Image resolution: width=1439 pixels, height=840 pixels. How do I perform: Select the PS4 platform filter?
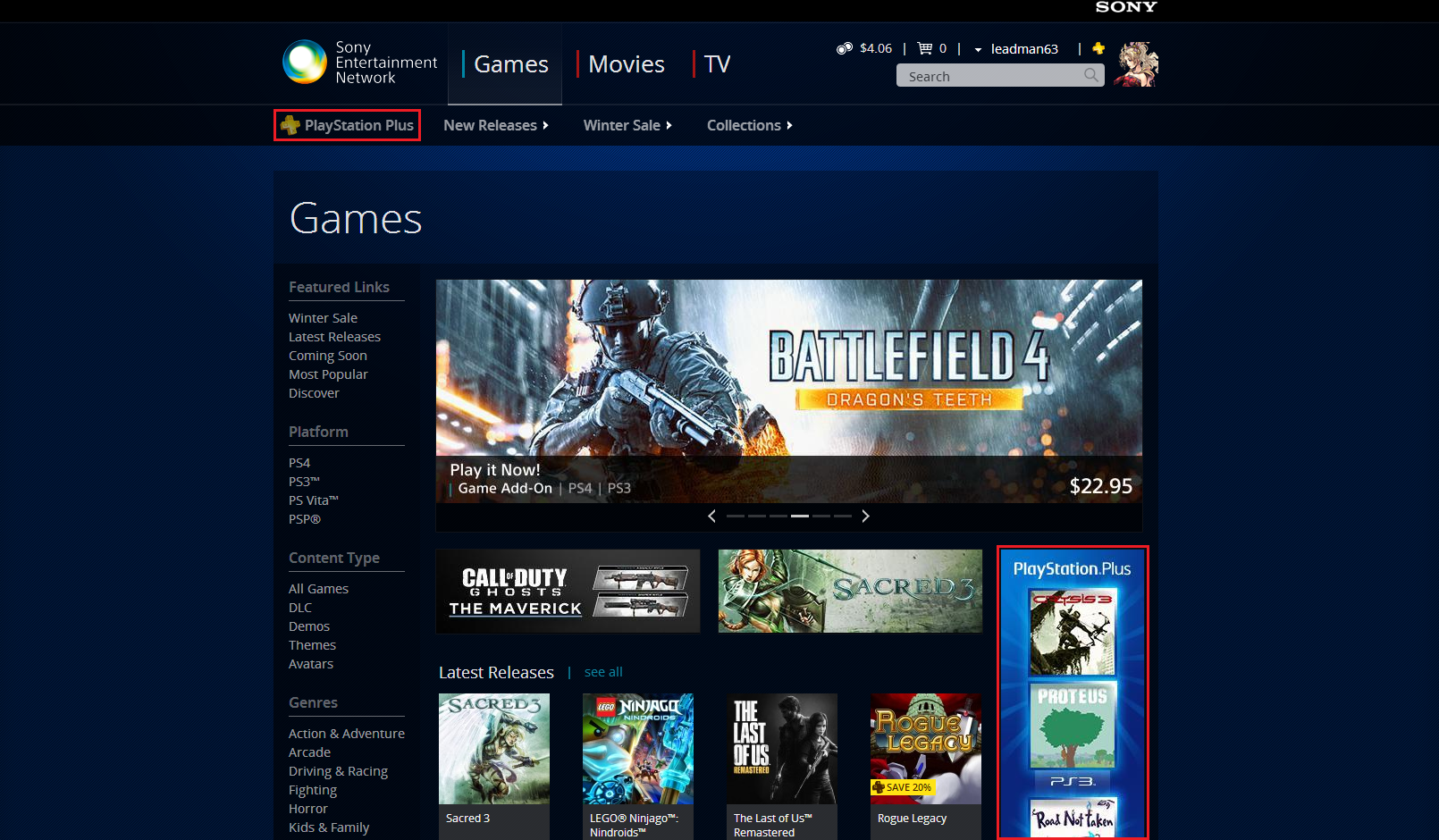[299, 463]
